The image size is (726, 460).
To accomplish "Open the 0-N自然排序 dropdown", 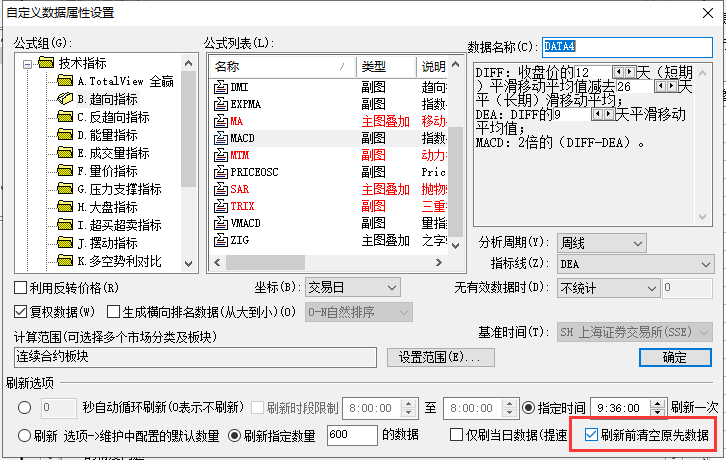I will [358, 312].
